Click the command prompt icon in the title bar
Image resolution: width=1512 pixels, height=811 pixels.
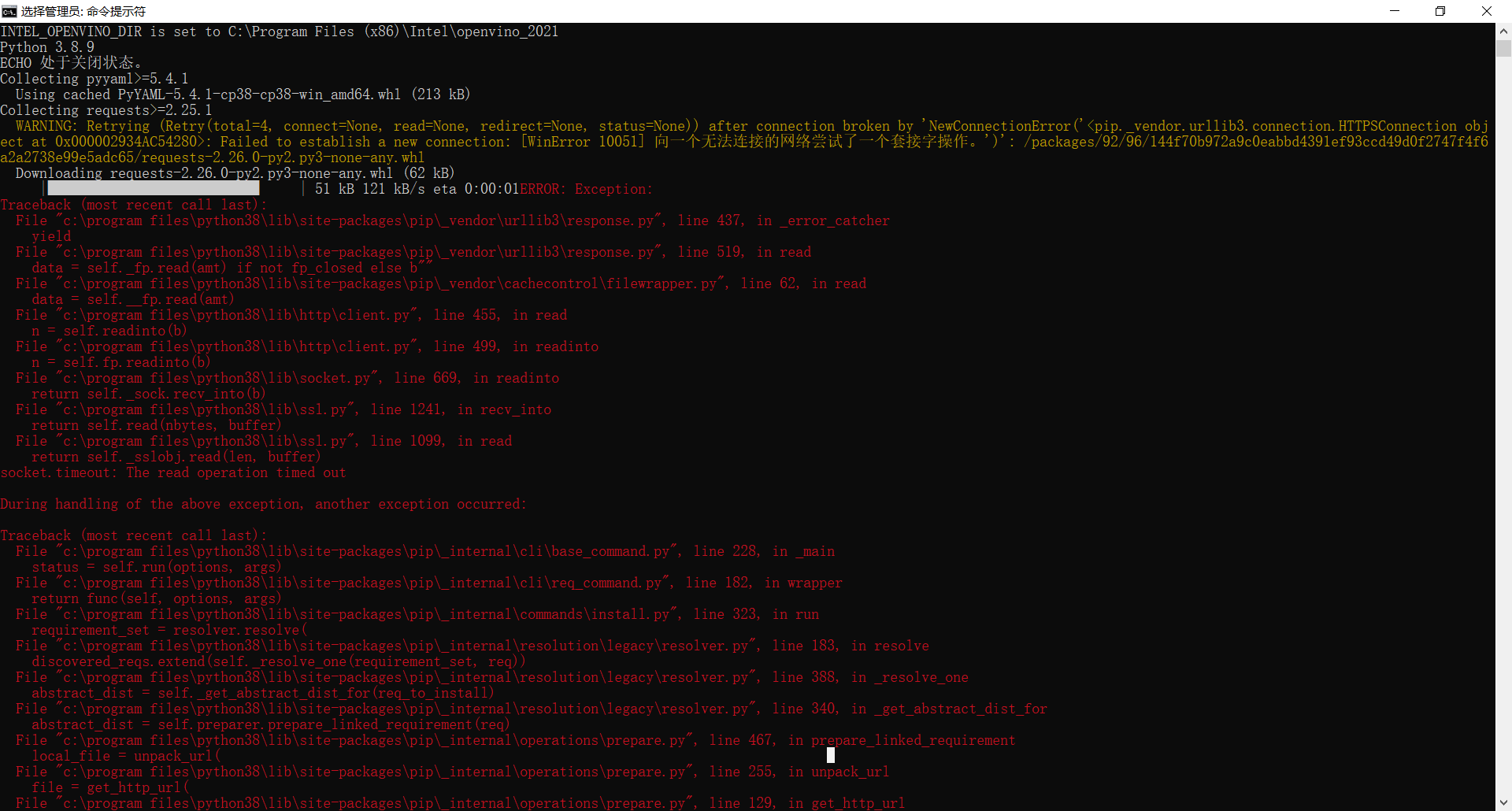tap(9, 11)
